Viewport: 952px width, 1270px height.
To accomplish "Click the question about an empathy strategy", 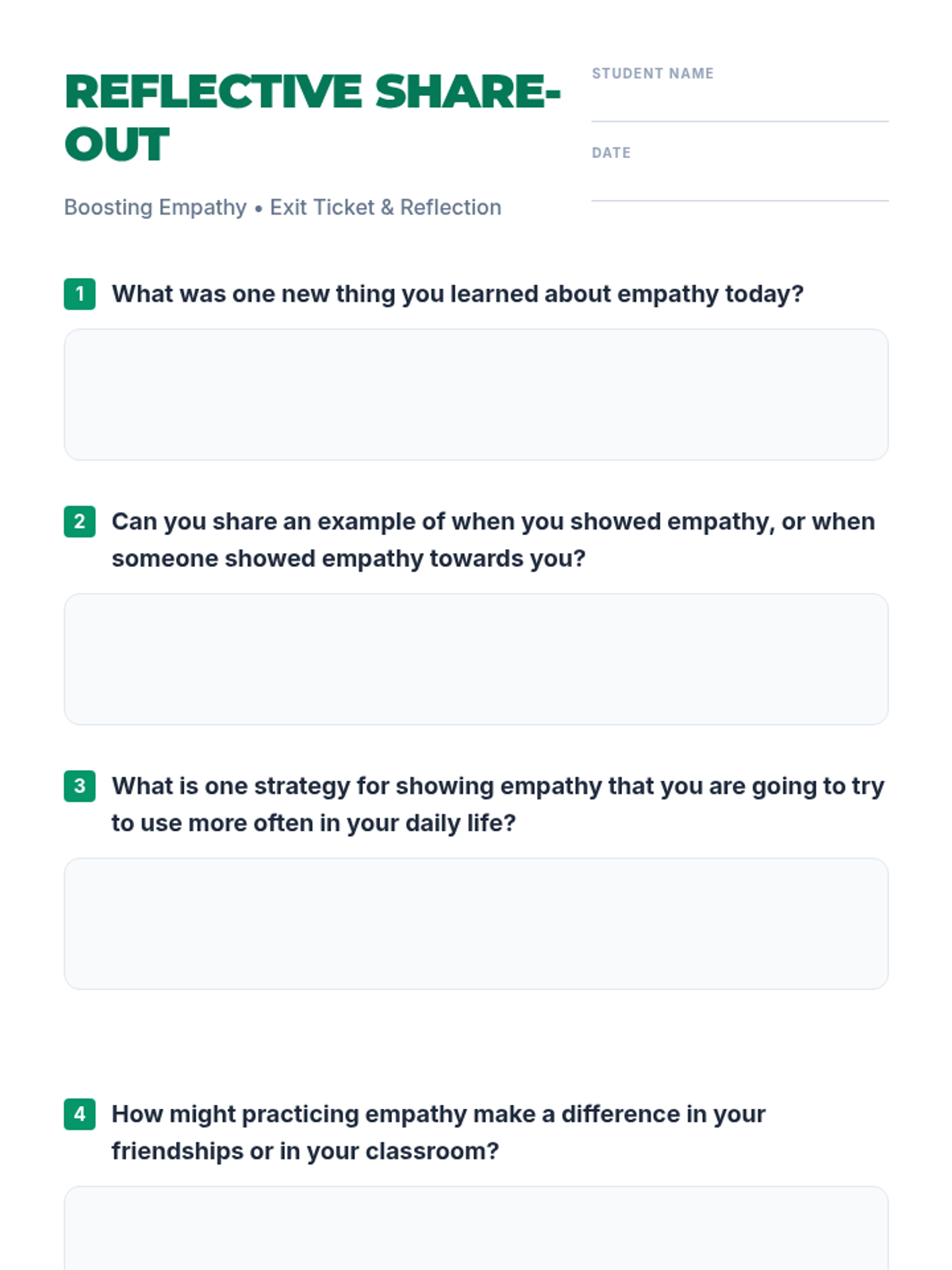I will pyautogui.click(x=497, y=804).
